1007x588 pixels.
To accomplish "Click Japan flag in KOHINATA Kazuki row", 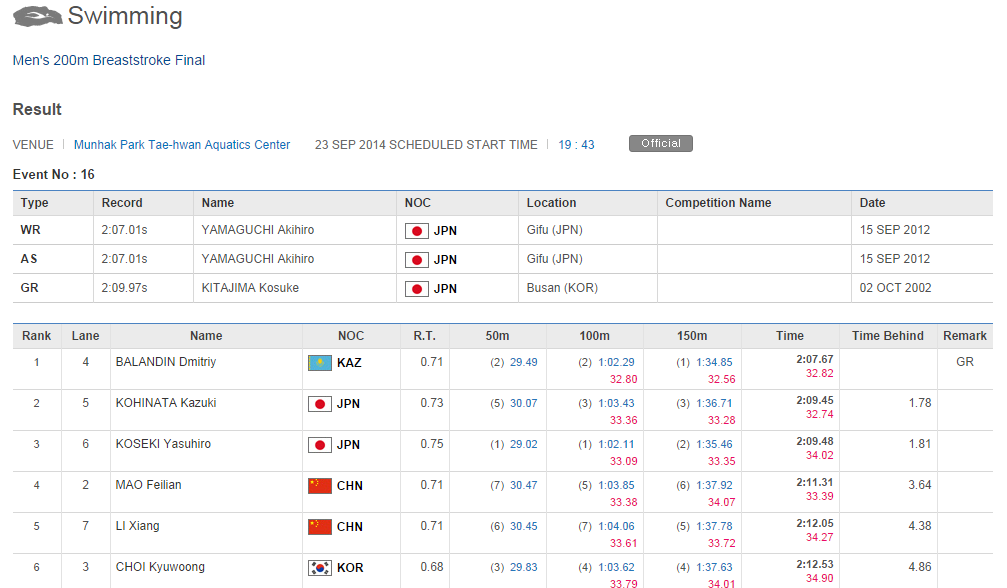I will pos(319,404).
